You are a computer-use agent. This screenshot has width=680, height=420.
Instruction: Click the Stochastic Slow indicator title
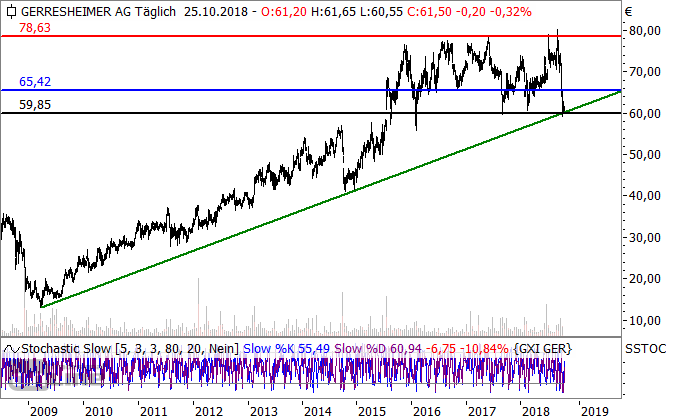coord(66,349)
